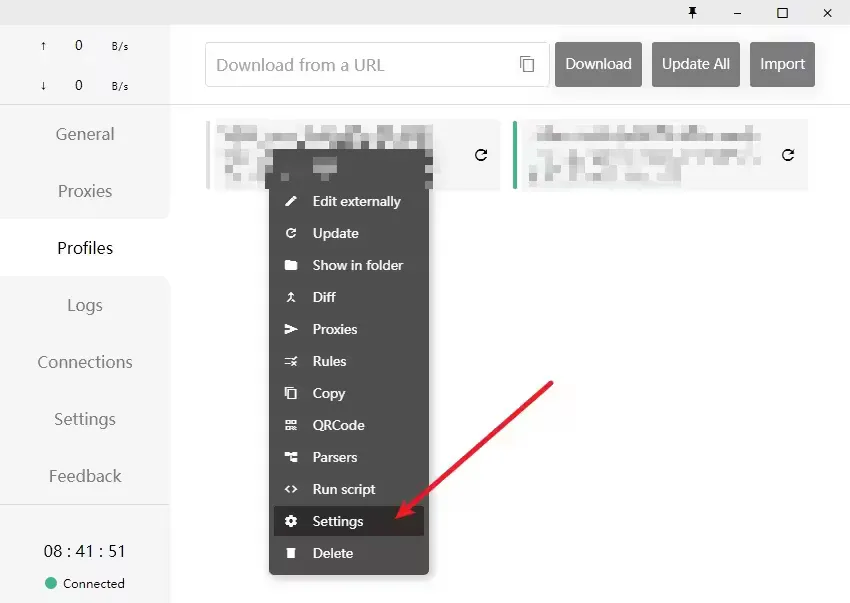Image resolution: width=850 pixels, height=603 pixels.
Task: Choose Update from the context menu
Action: coord(335,233)
